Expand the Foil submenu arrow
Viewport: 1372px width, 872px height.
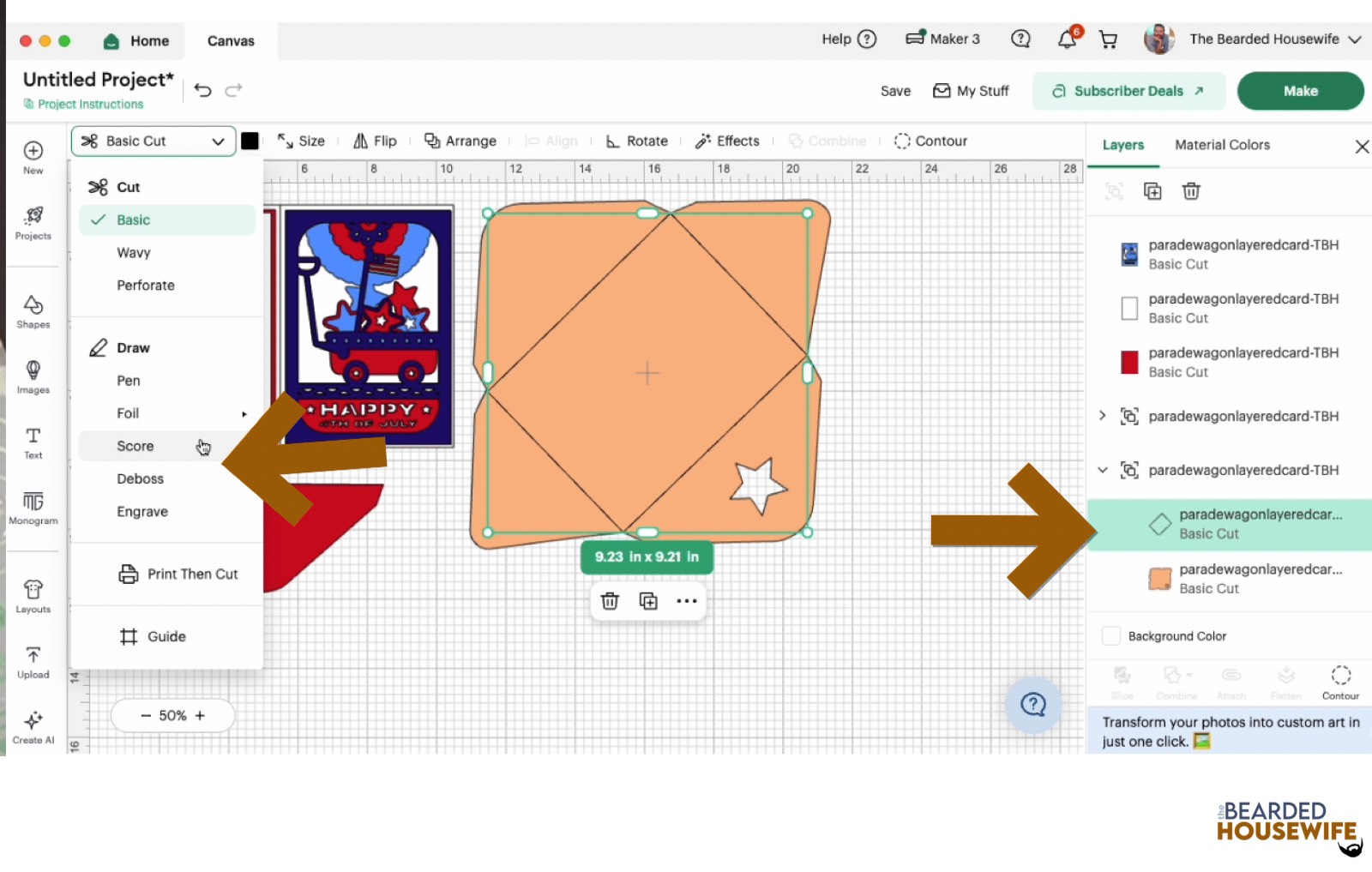click(x=244, y=414)
